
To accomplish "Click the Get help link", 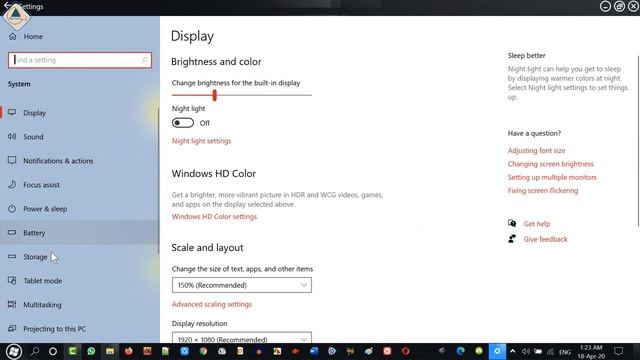I will click(537, 224).
